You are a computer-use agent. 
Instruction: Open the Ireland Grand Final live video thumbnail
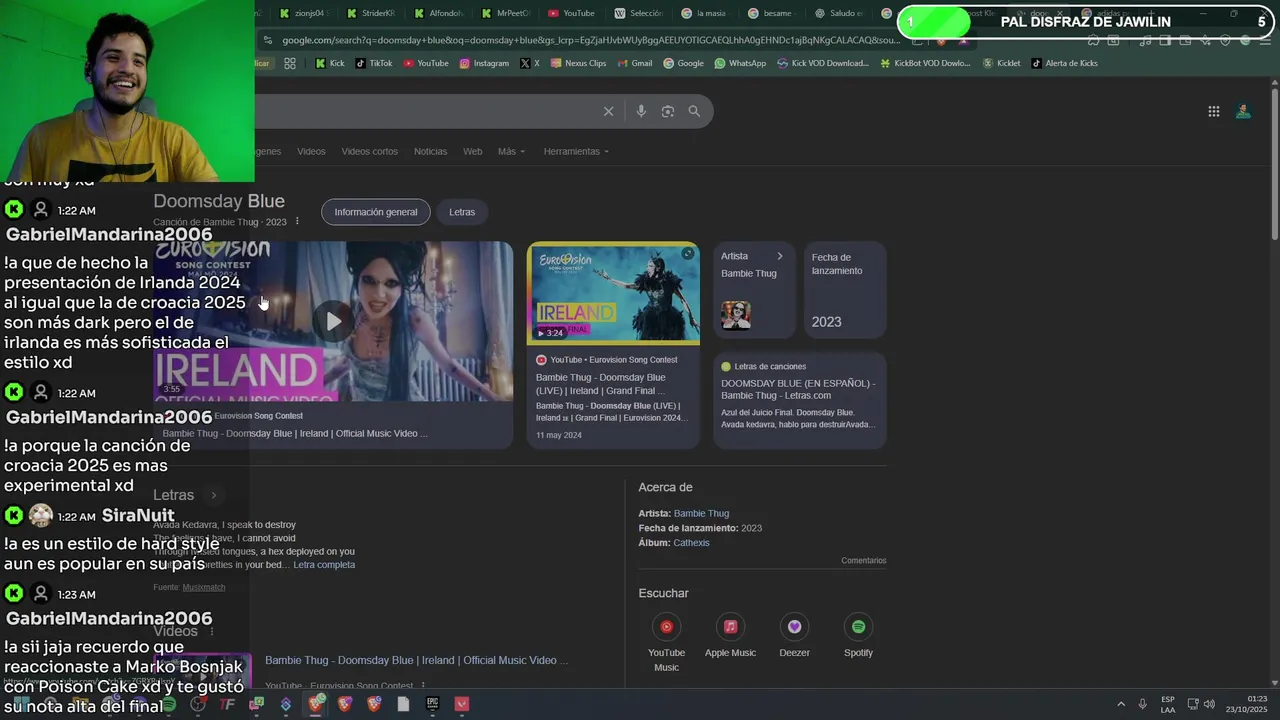pyautogui.click(x=613, y=293)
